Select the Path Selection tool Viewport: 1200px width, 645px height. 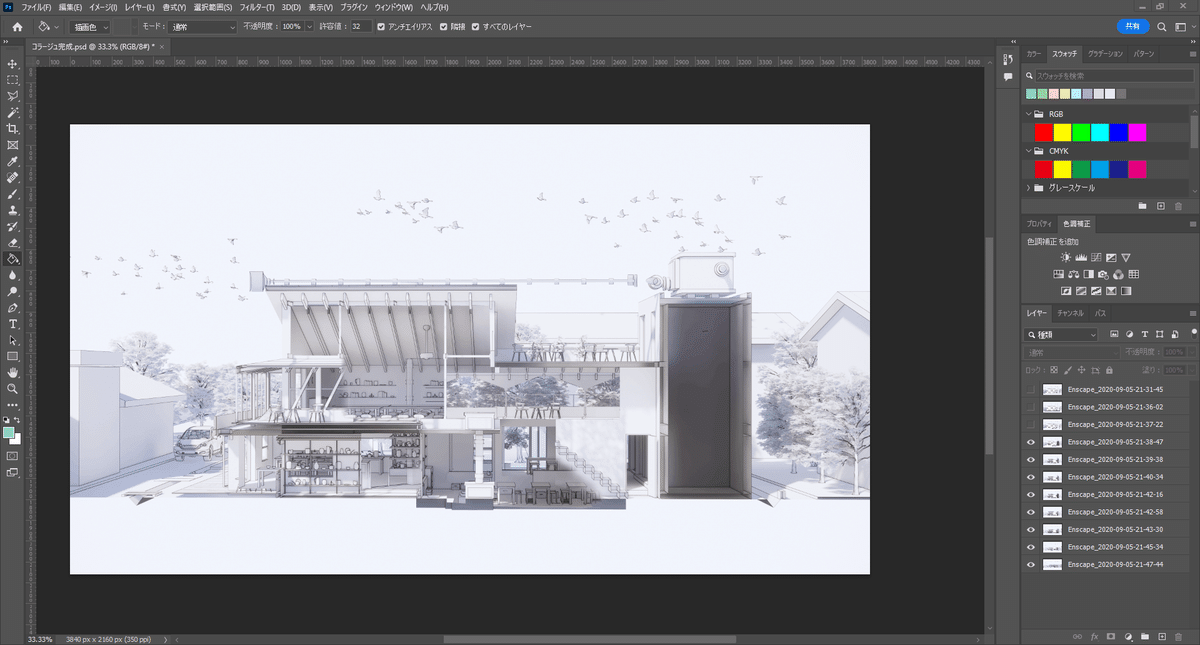[13, 340]
